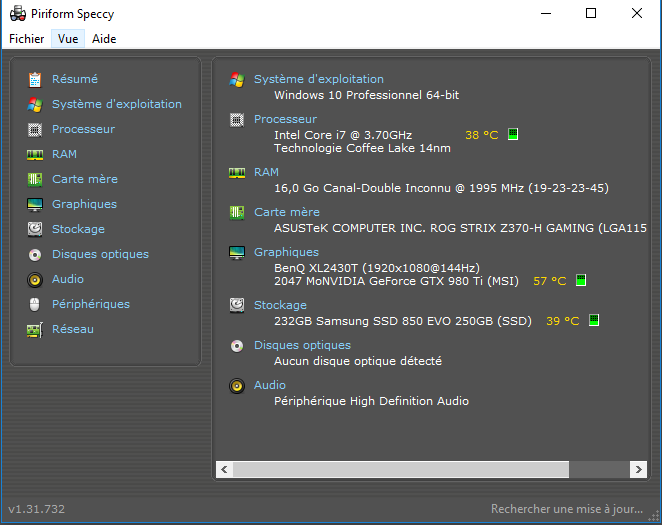Open the Fichier menu
The width and height of the screenshot is (662, 525).
coord(27,39)
